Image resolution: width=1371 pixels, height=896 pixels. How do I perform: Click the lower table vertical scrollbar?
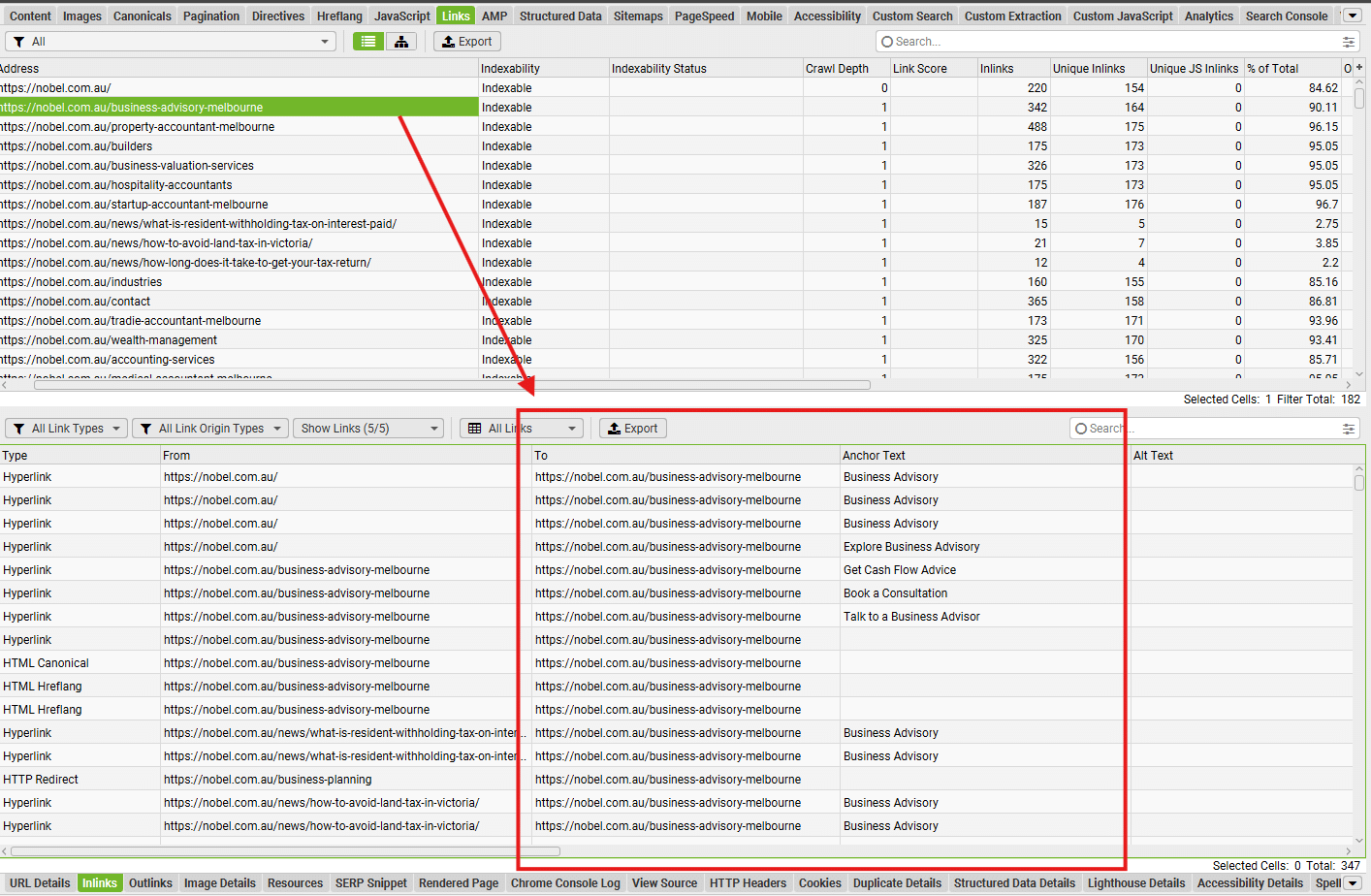[x=1359, y=483]
